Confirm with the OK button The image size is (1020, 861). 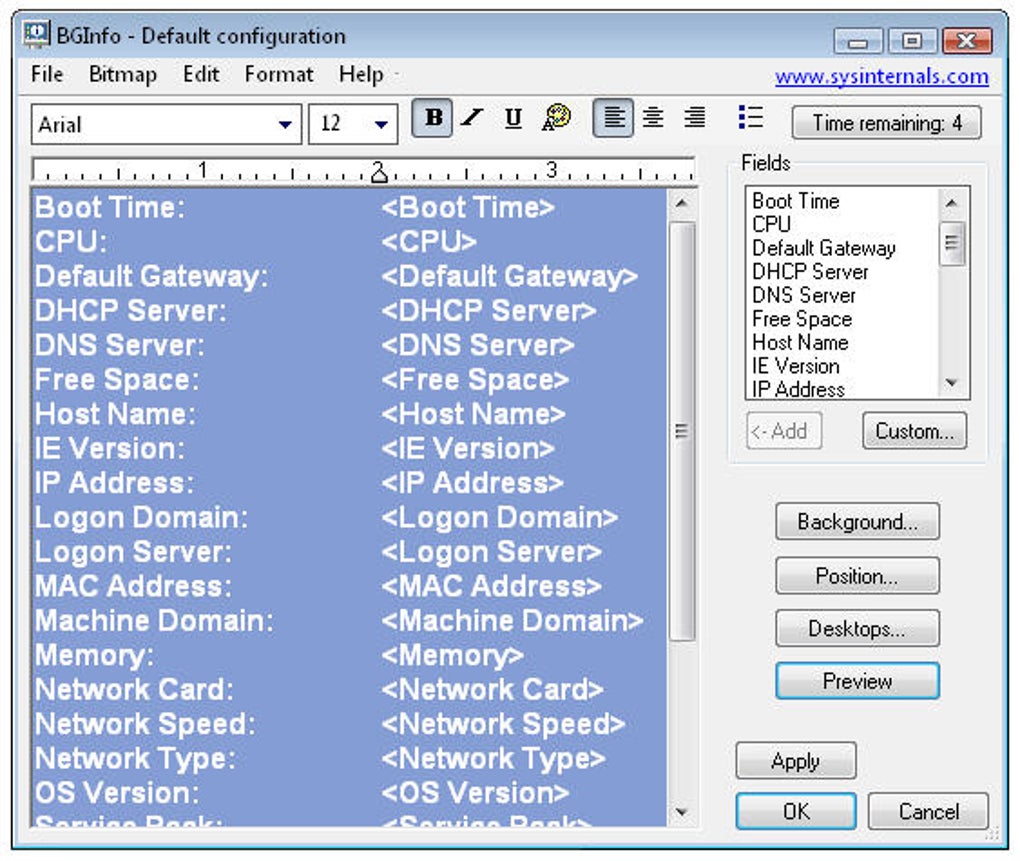pos(796,812)
